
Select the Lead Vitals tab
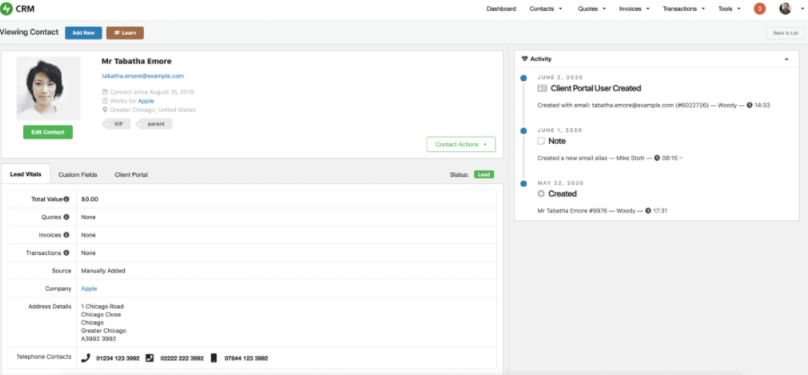point(26,175)
